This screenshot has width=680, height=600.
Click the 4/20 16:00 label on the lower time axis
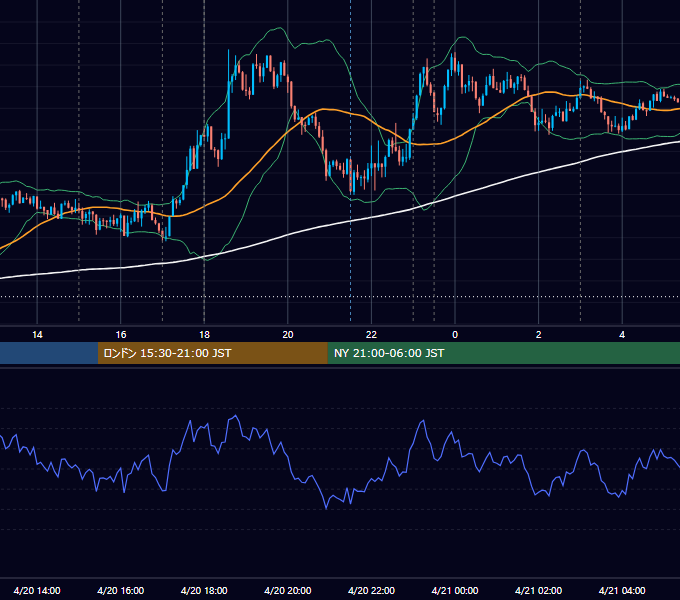(x=121, y=590)
